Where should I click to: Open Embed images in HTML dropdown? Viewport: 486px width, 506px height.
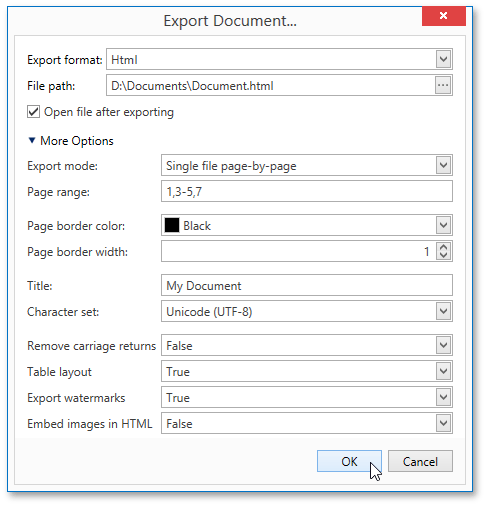pyautogui.click(x=443, y=423)
